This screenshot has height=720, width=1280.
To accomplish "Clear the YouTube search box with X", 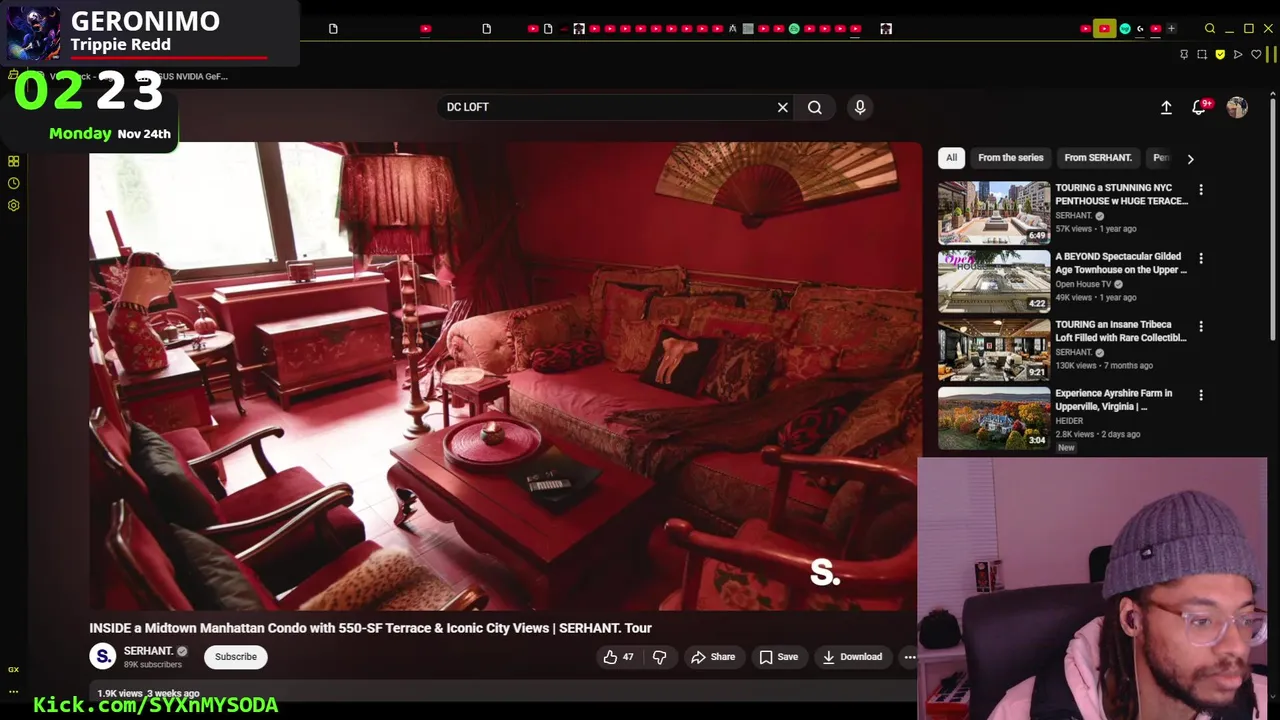I will 783,107.
